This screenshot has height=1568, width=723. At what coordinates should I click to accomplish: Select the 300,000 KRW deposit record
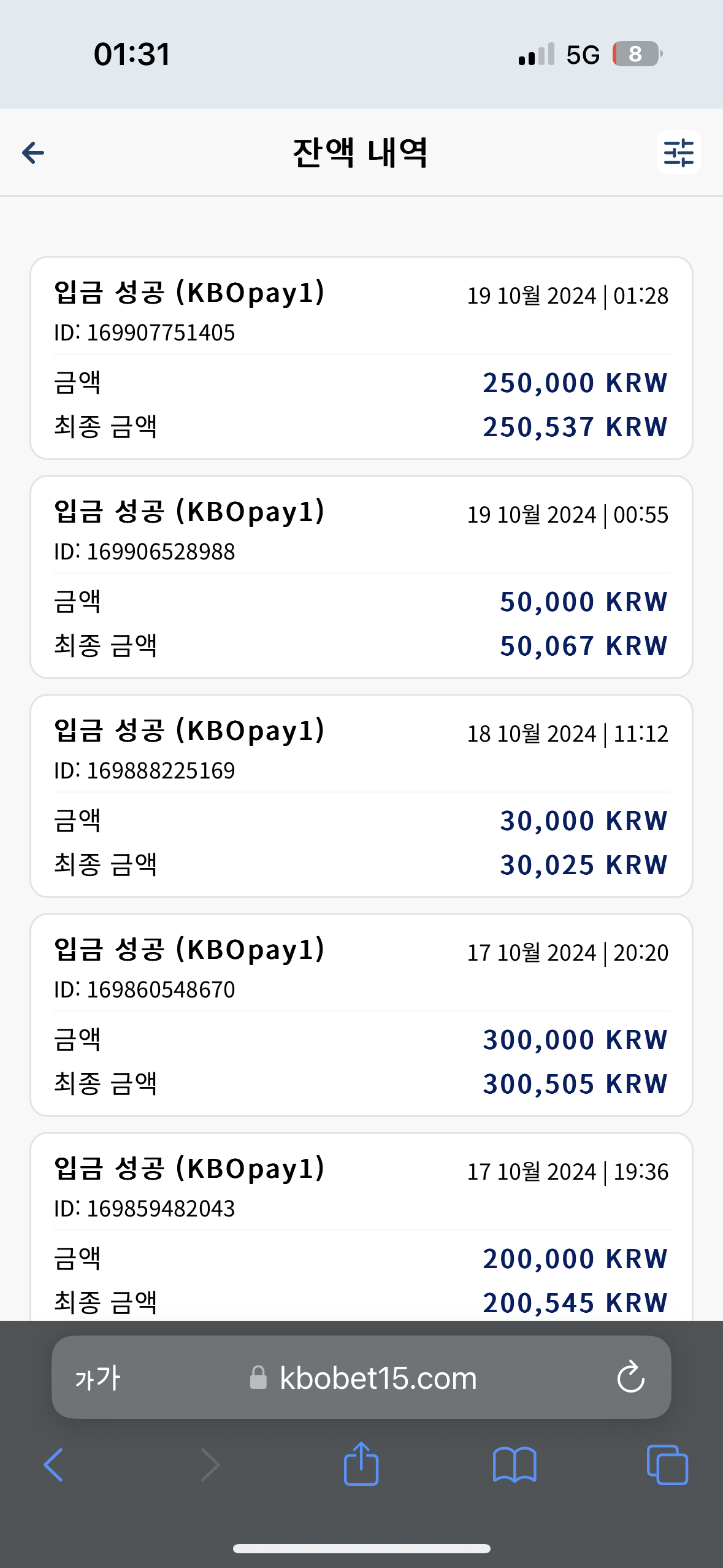[361, 1015]
